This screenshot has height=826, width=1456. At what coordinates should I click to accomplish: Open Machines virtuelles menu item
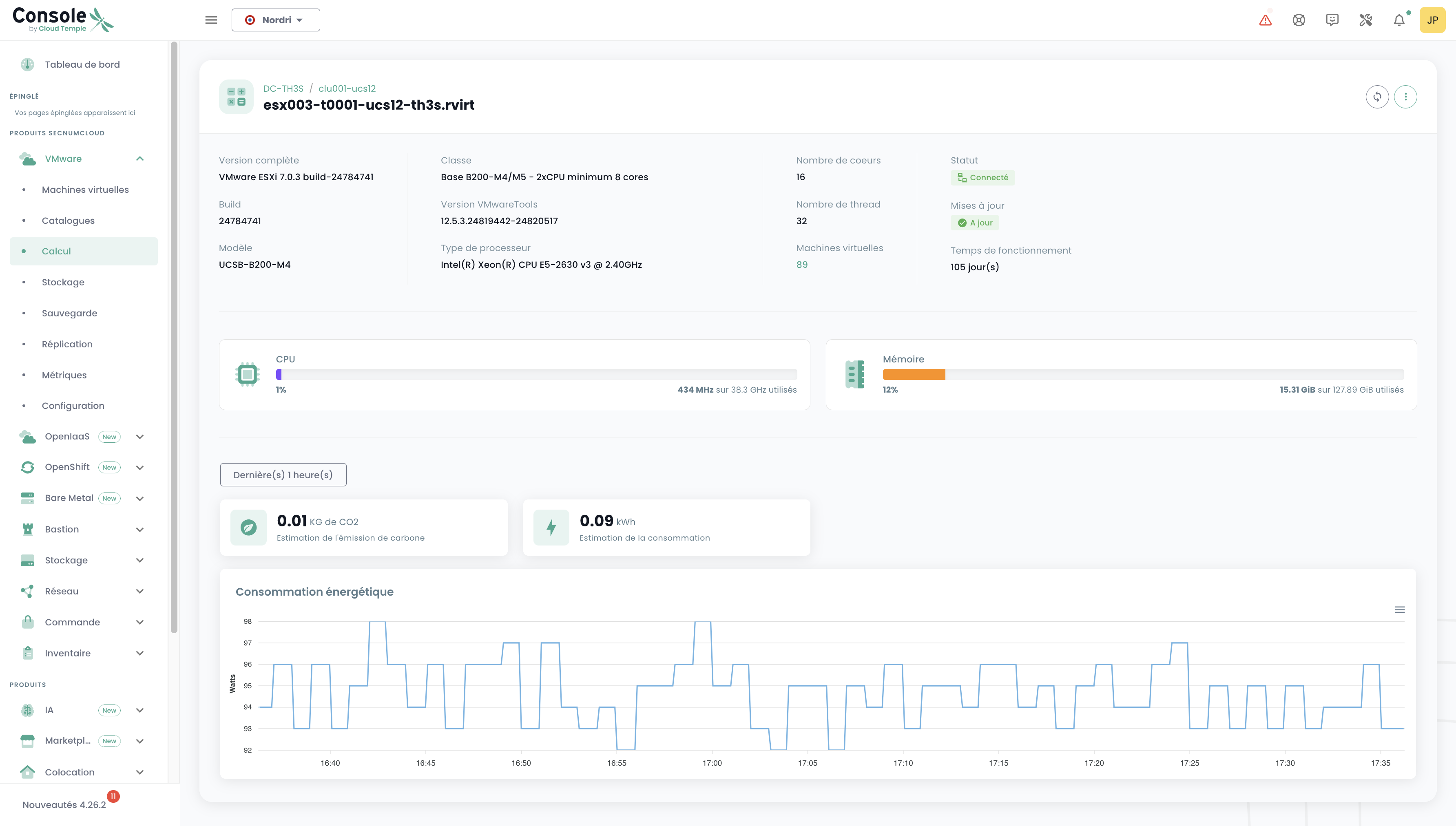[x=85, y=190]
